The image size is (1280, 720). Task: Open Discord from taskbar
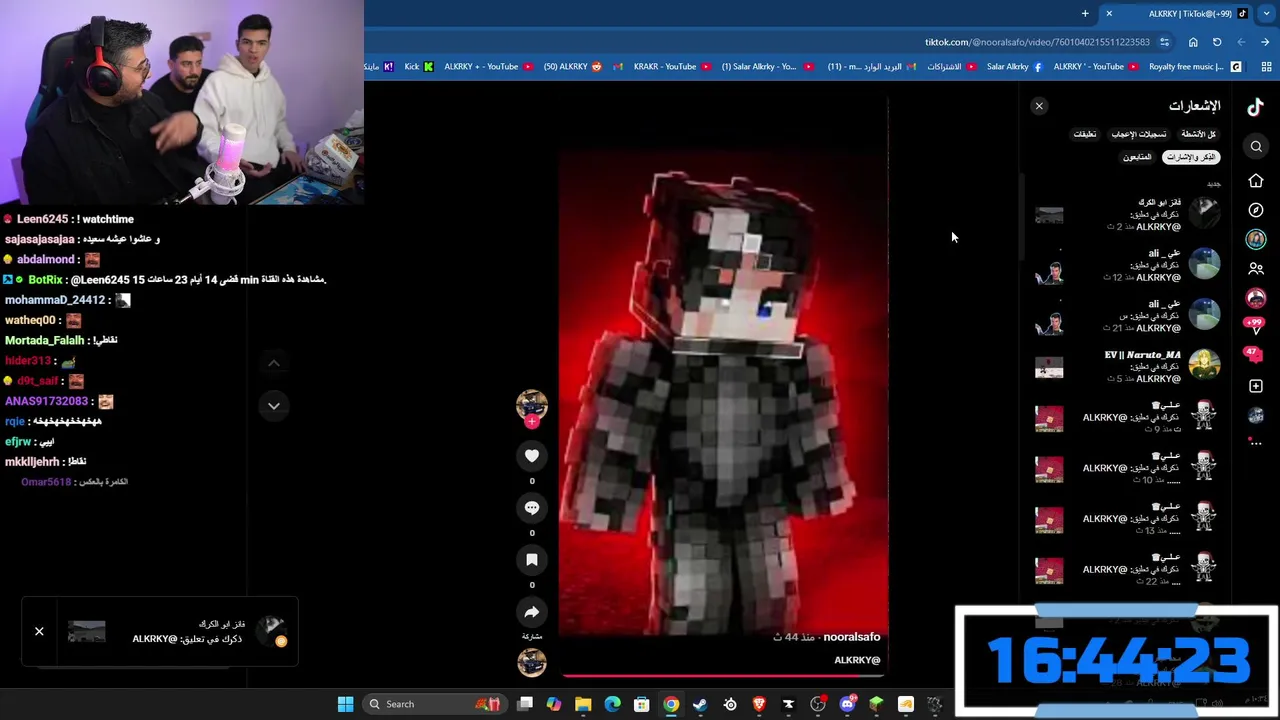click(847, 704)
